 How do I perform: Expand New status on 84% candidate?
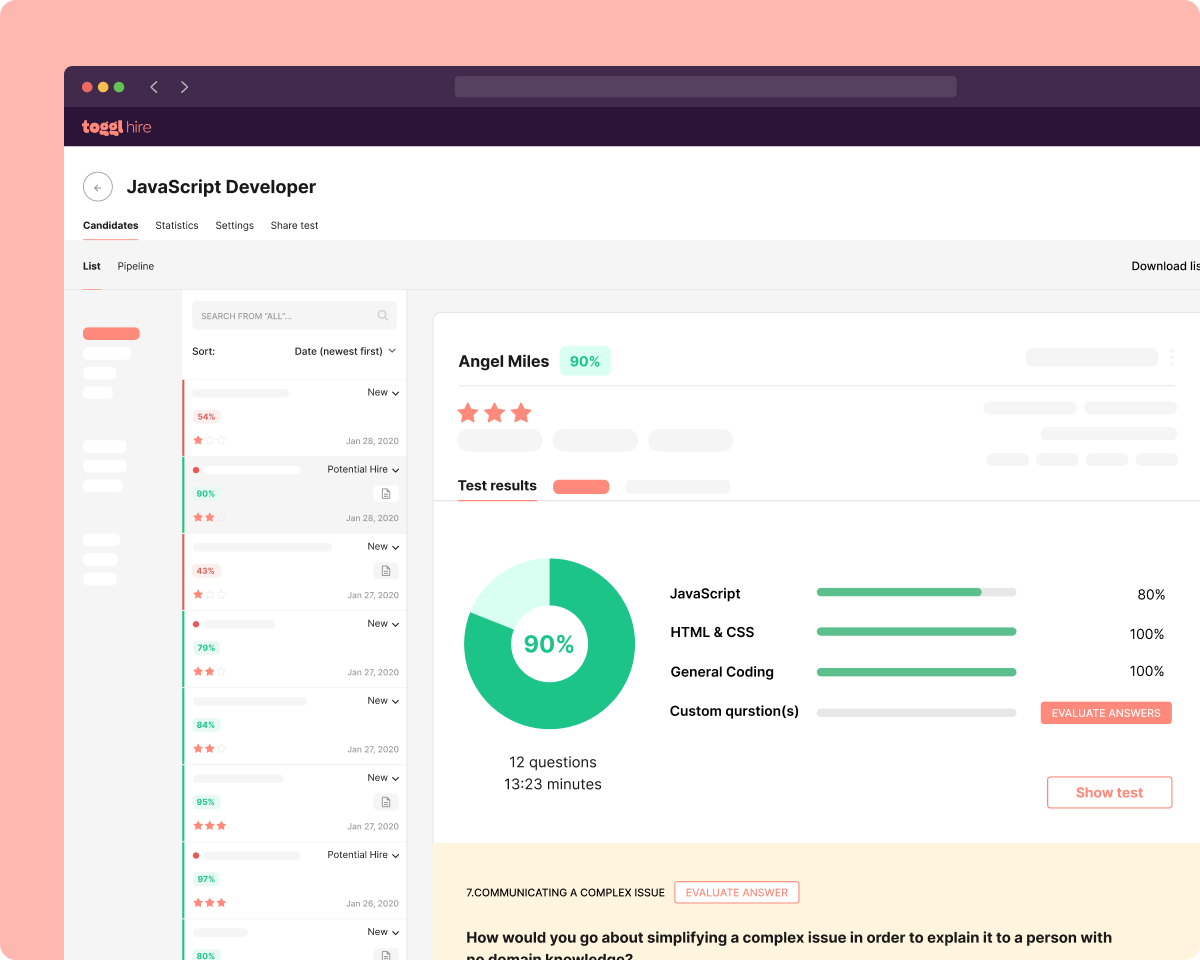[383, 701]
